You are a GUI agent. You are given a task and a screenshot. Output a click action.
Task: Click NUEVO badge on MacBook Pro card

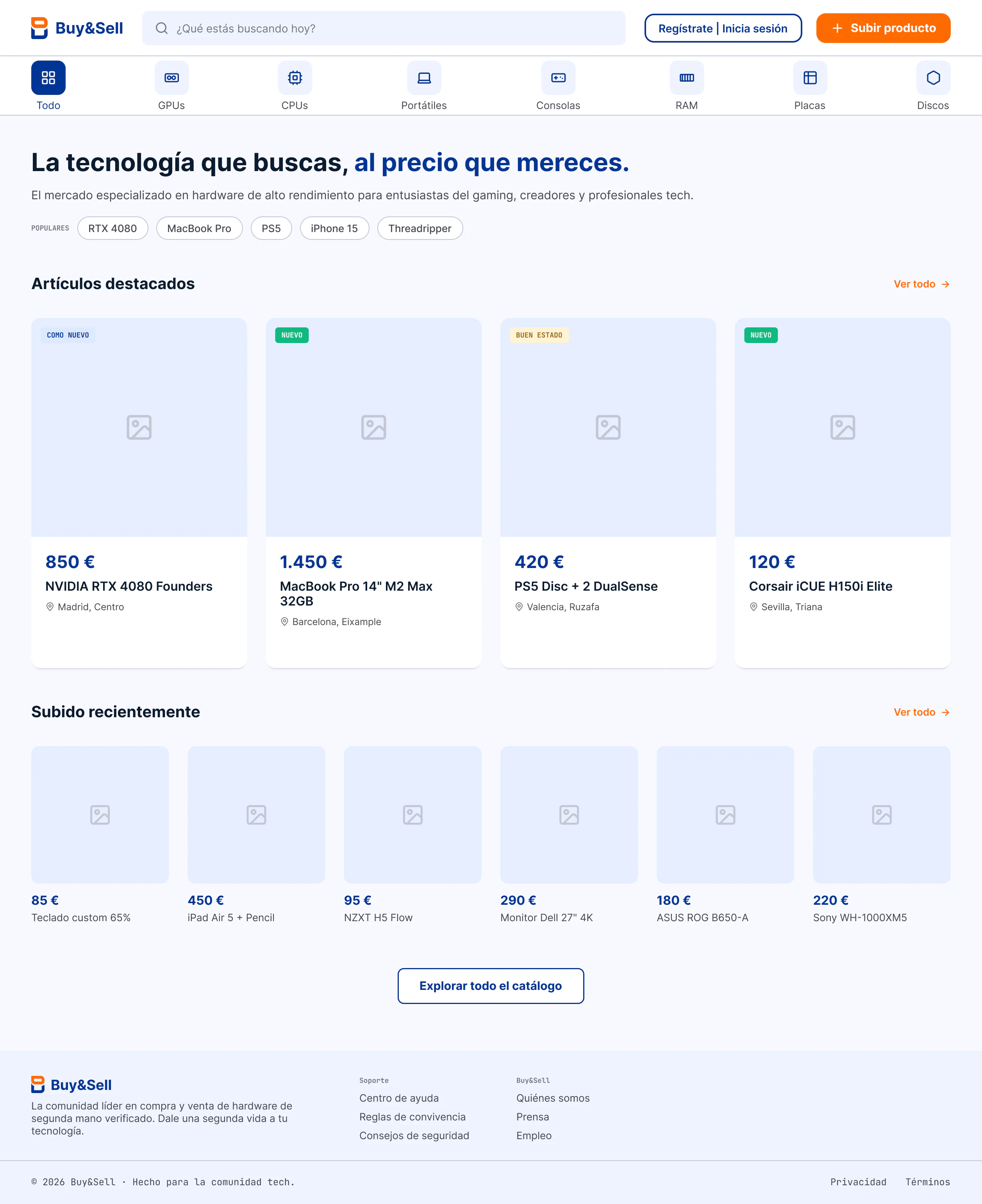point(292,335)
